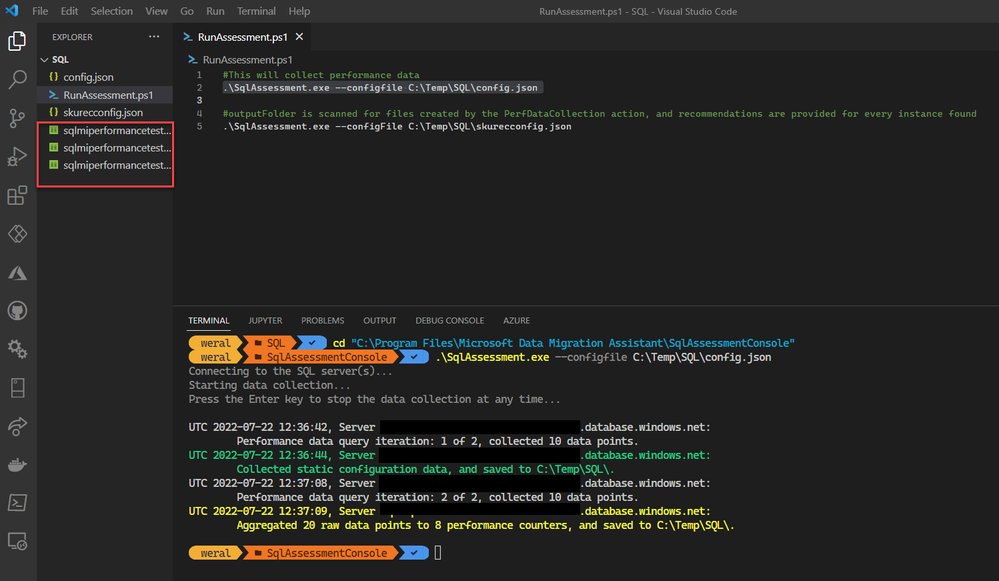Open the Azure view in the activity bar
Viewport: 999px width, 581px height.
click(x=17, y=273)
